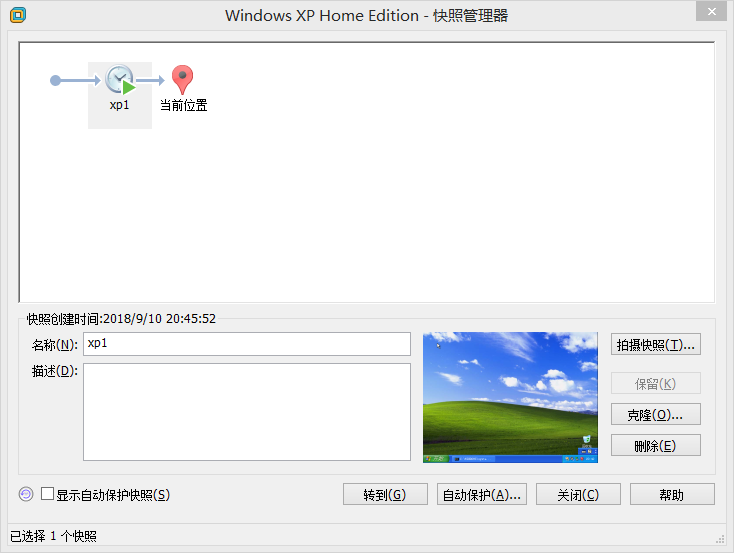Click the 名称(N) name input field

point(247,344)
